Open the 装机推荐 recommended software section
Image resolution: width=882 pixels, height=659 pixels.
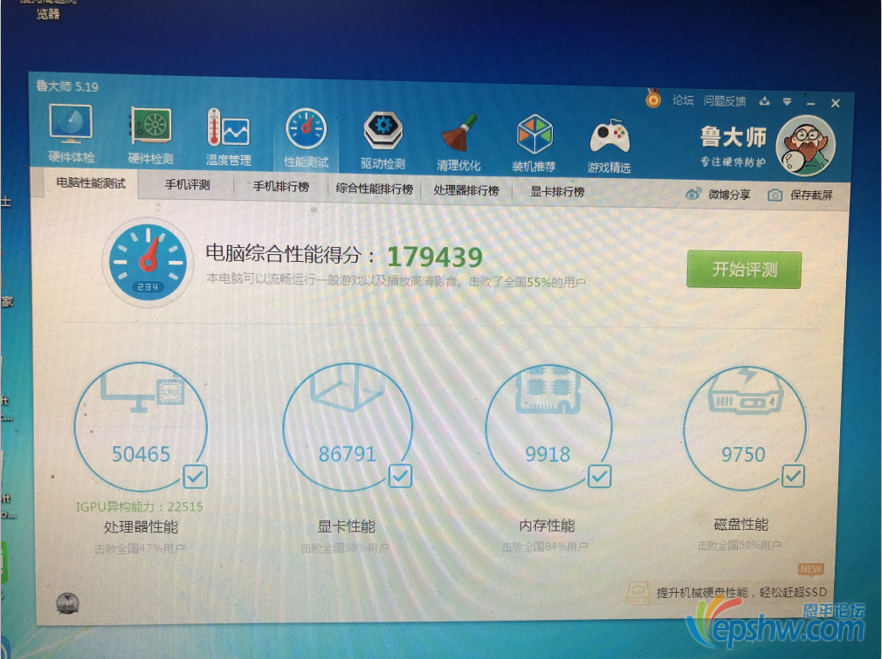[x=534, y=143]
